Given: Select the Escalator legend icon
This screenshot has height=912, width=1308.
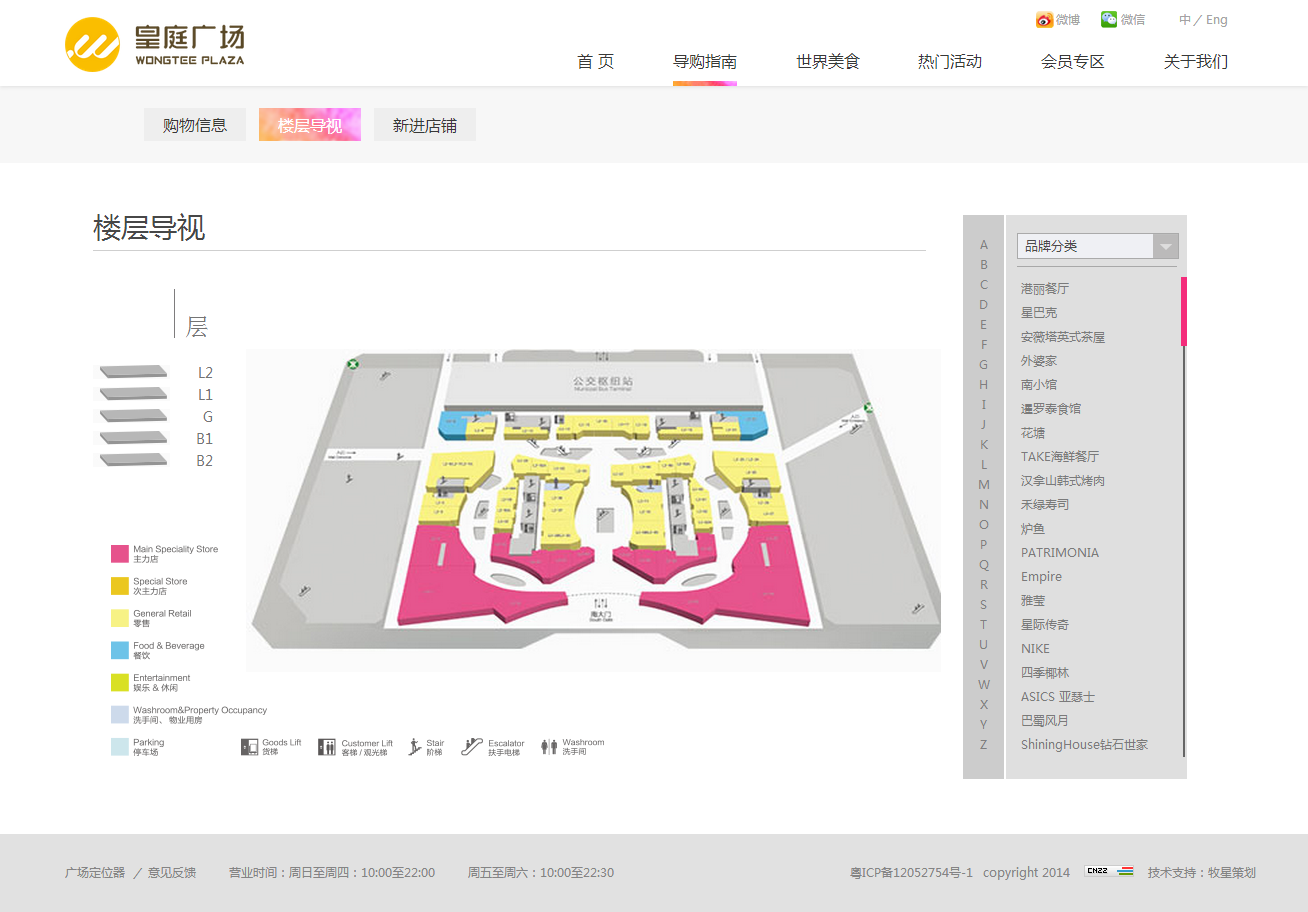Looking at the screenshot, I should point(470,745).
